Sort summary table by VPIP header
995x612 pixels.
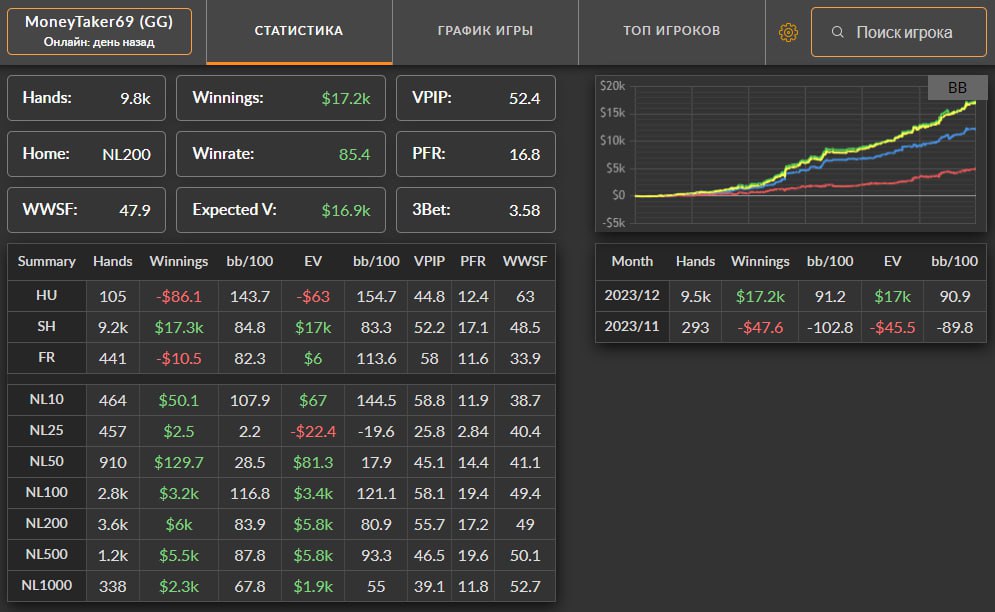[429, 262]
